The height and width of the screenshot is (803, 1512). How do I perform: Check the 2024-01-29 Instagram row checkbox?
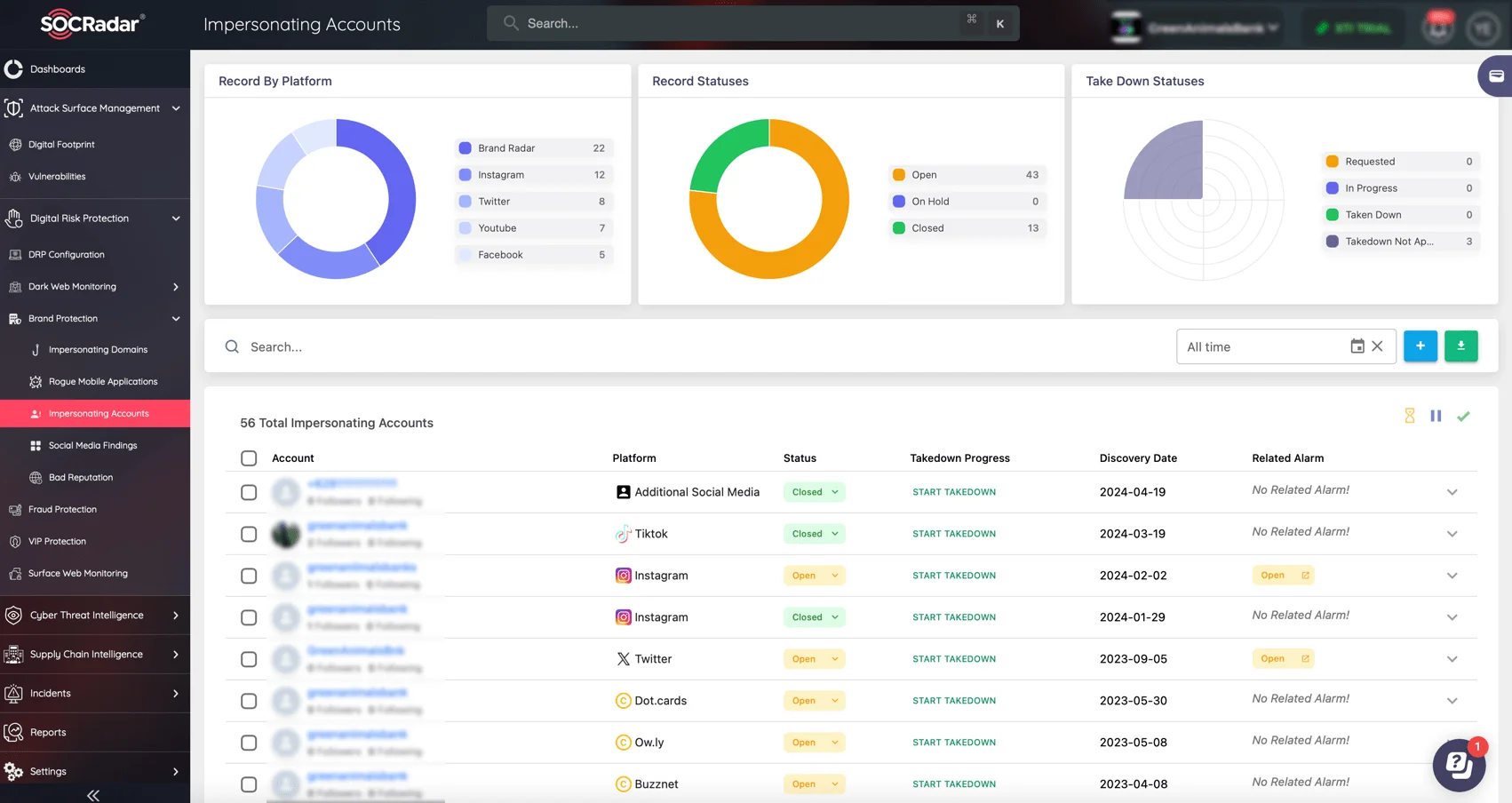(249, 617)
